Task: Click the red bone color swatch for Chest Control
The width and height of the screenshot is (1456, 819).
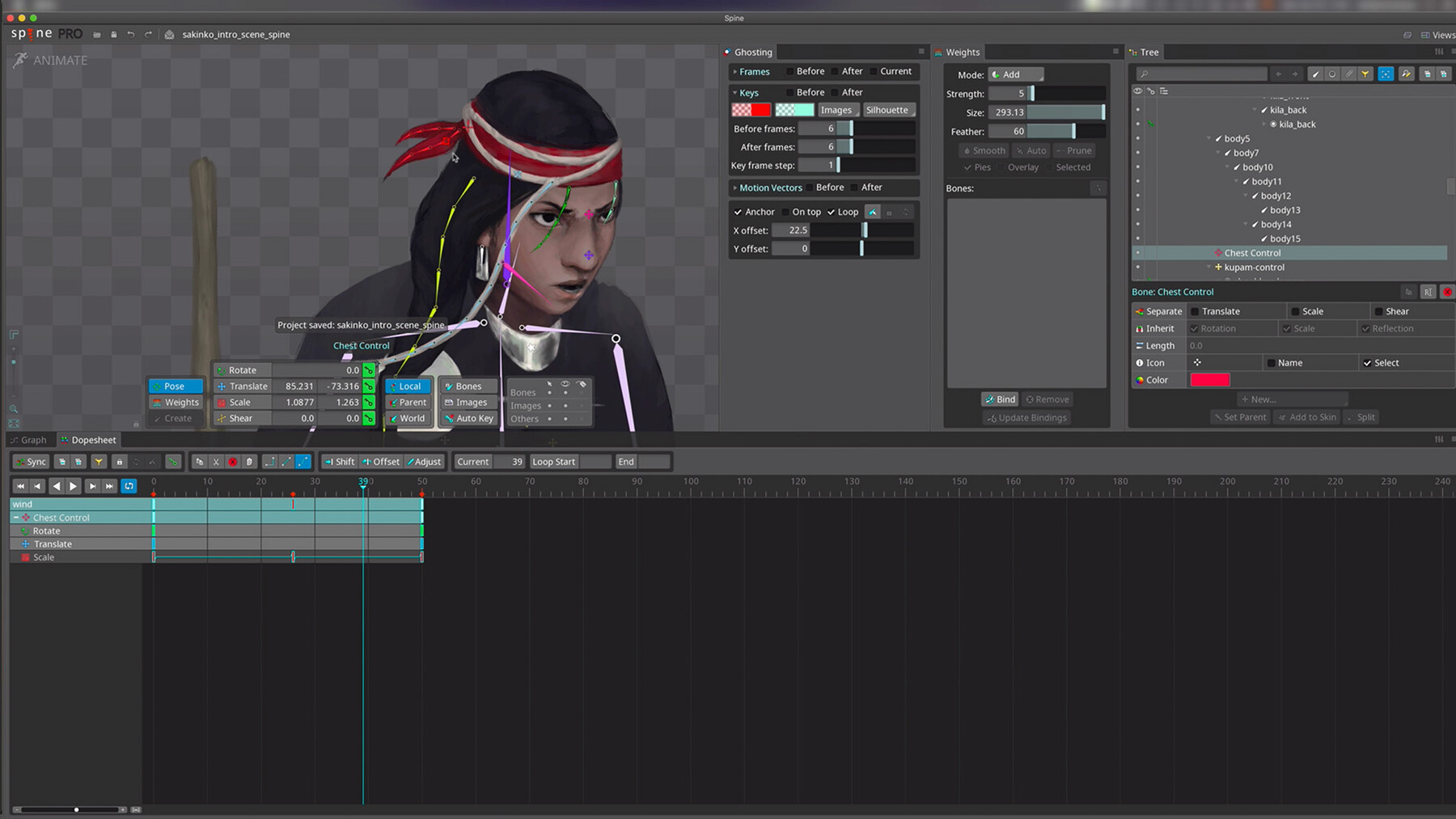Action: pos(1210,379)
